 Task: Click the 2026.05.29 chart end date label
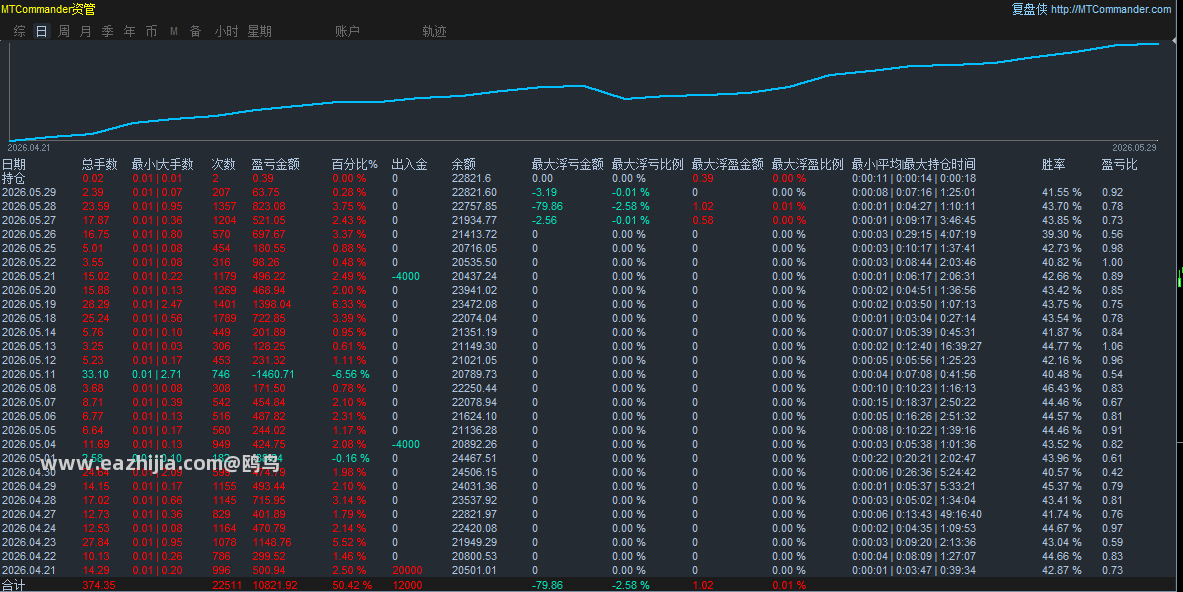[1134, 148]
